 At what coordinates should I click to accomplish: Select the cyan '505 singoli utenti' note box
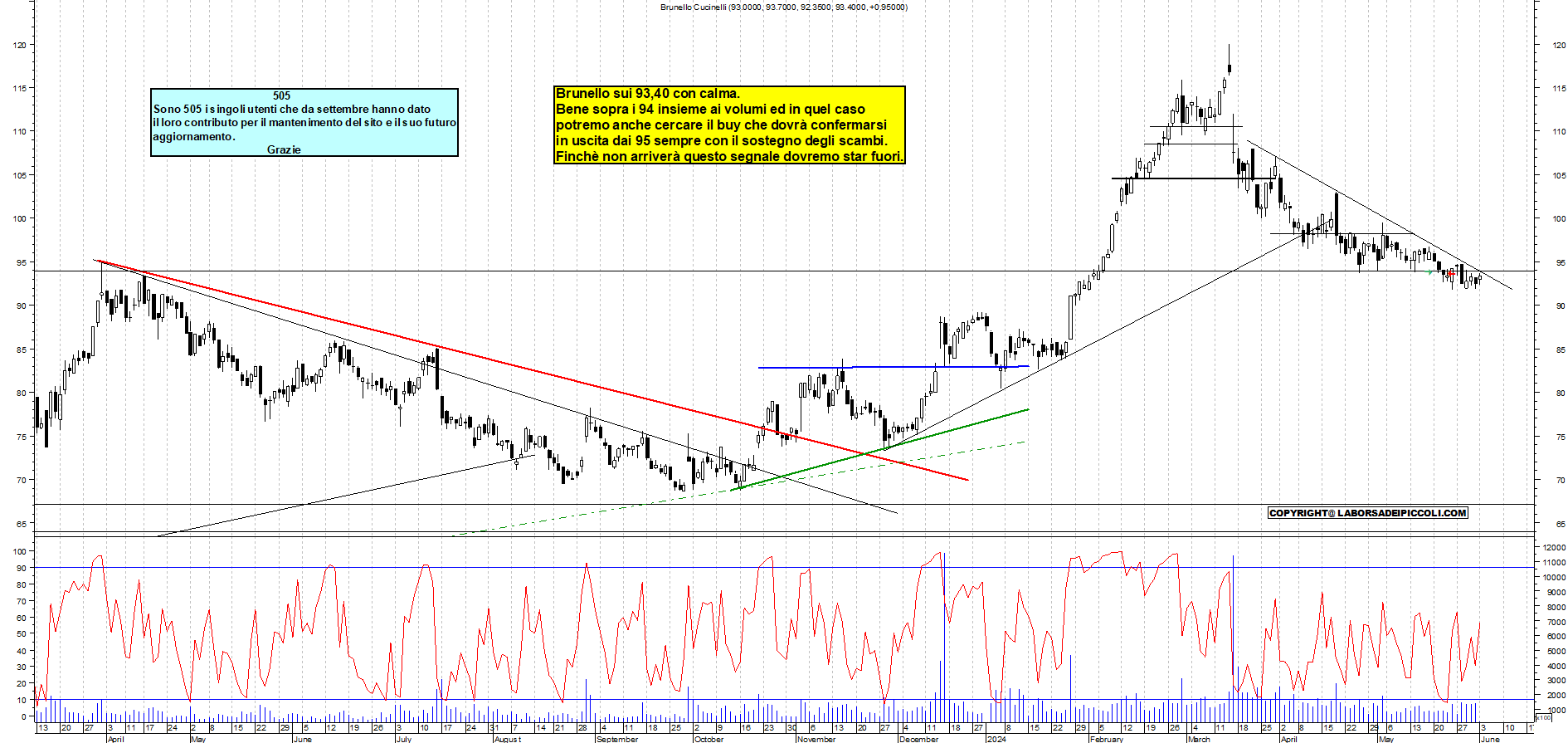pyautogui.click(x=304, y=122)
